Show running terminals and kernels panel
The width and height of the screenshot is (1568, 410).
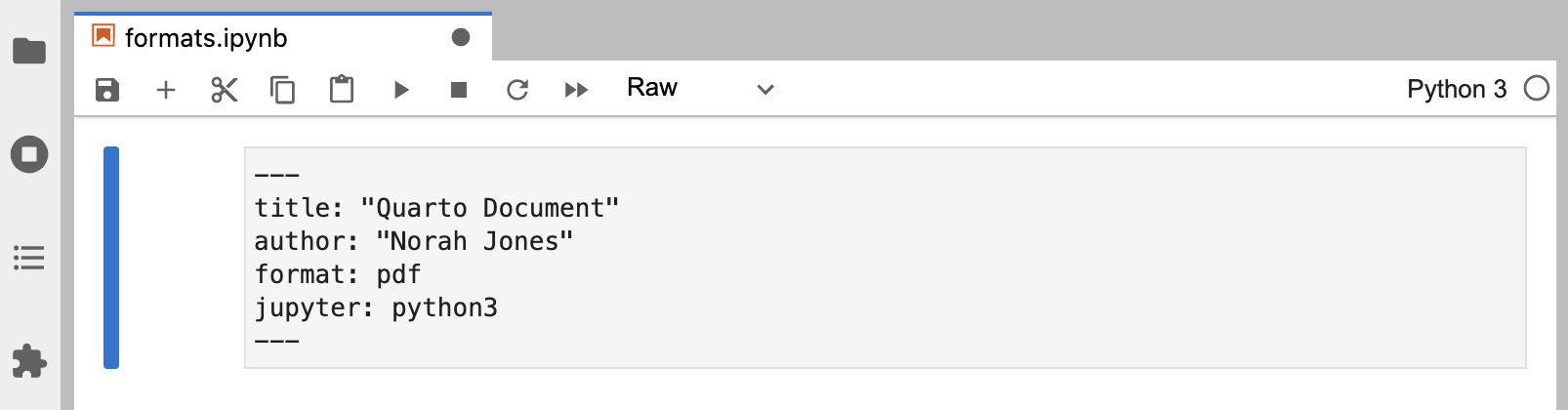(x=29, y=154)
